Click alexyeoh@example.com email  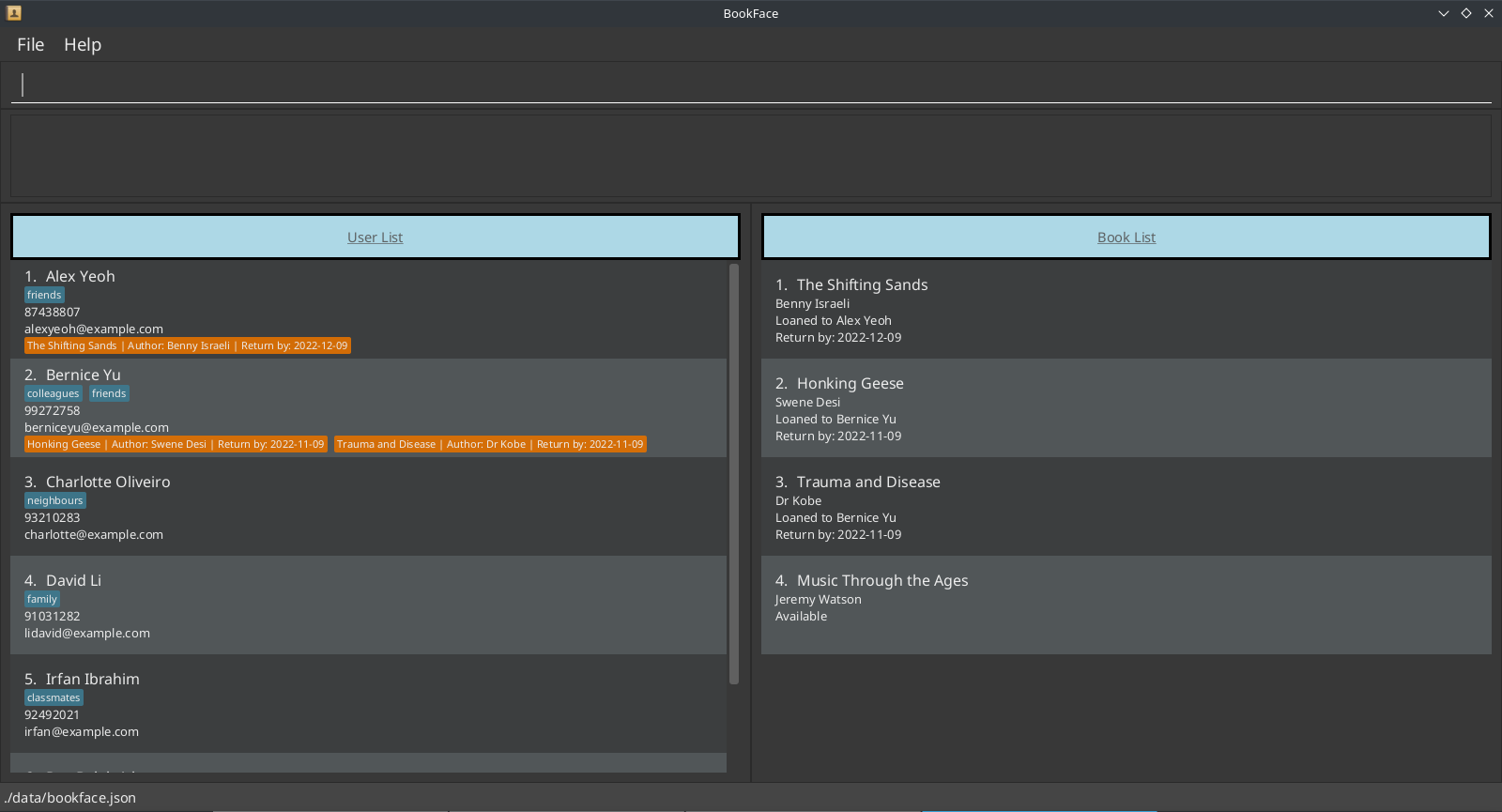[x=94, y=329]
